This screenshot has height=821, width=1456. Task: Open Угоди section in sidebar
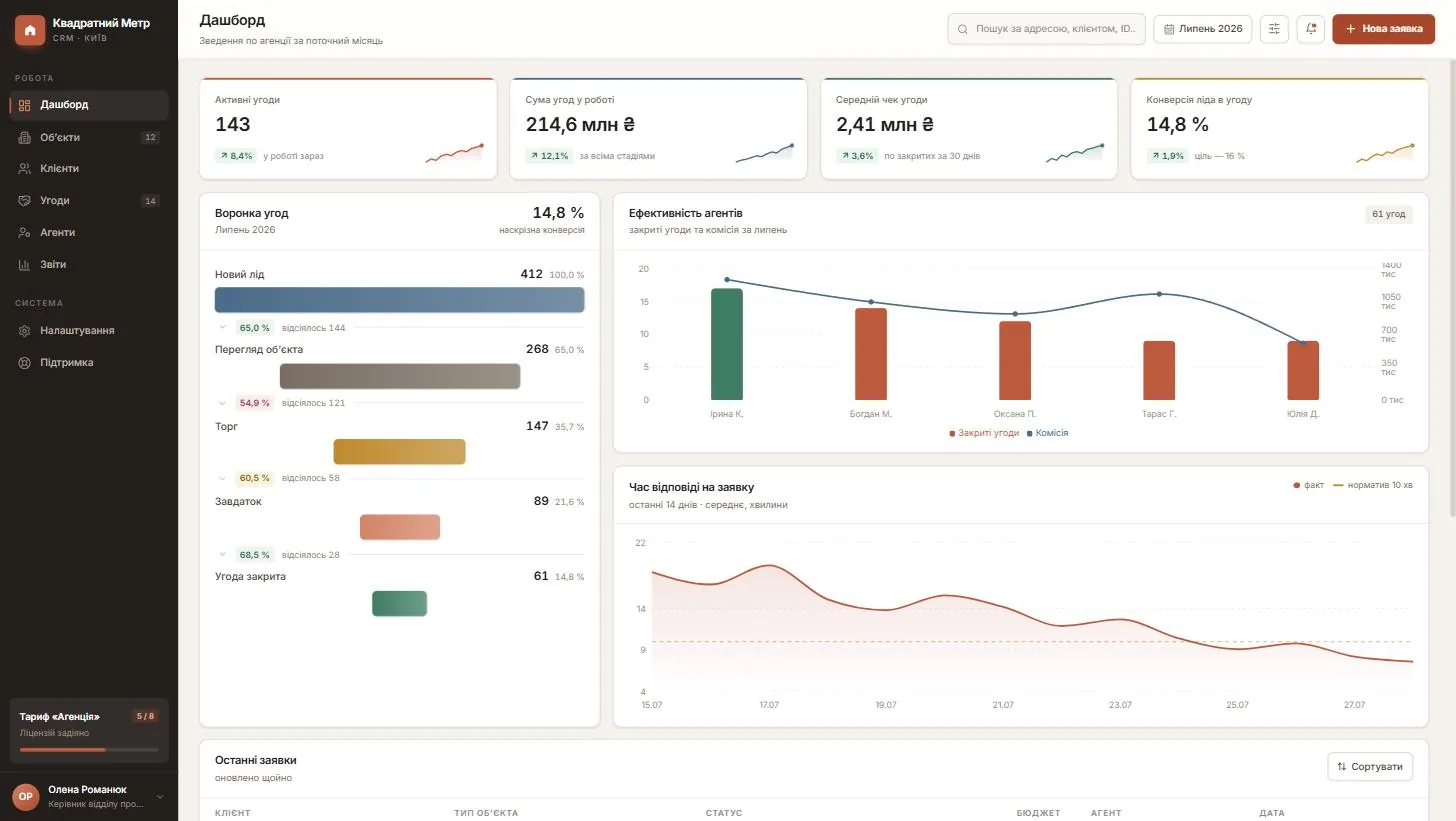point(89,201)
